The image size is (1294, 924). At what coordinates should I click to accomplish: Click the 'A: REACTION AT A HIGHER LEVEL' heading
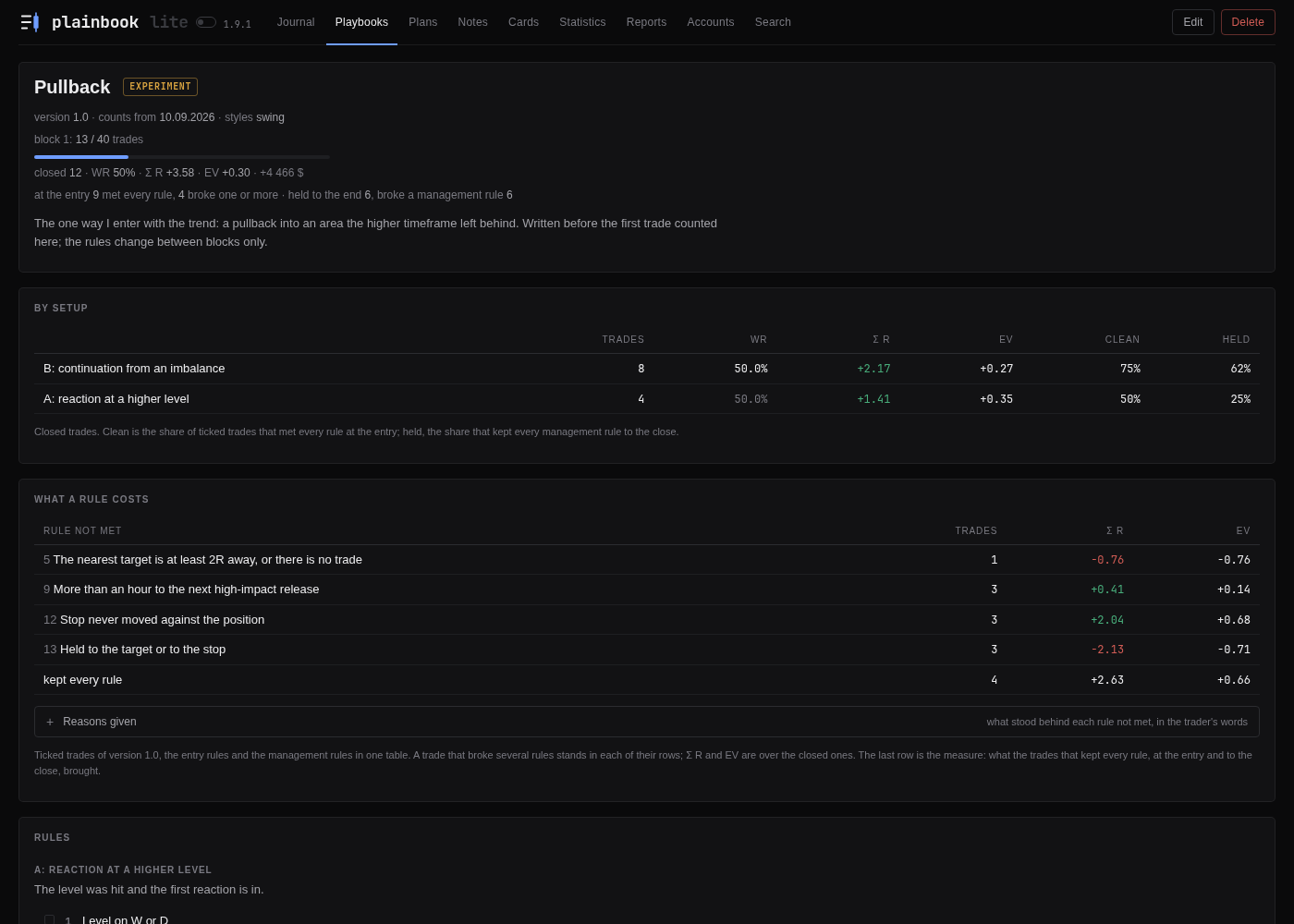point(123,870)
